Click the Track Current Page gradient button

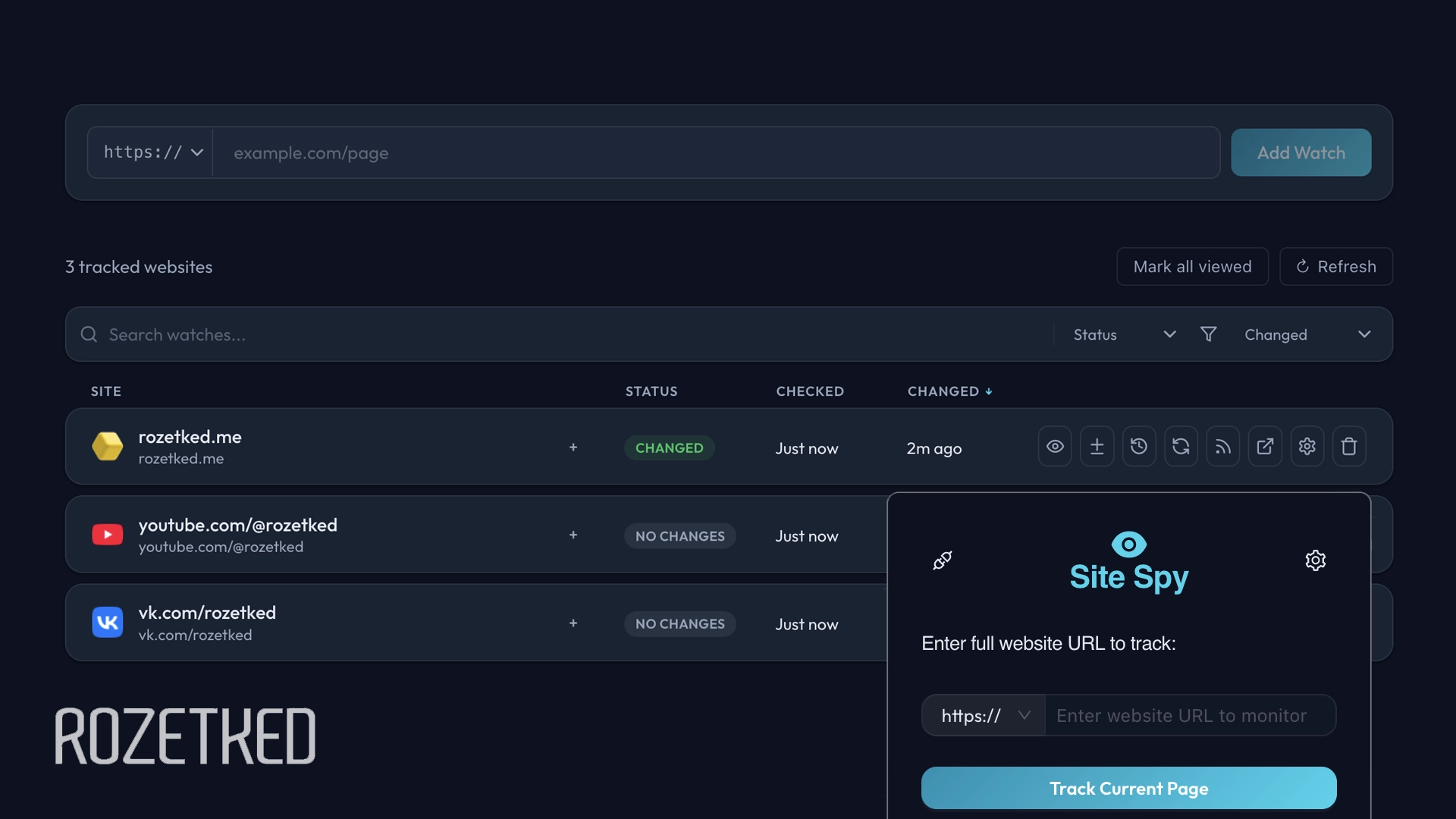tap(1128, 788)
